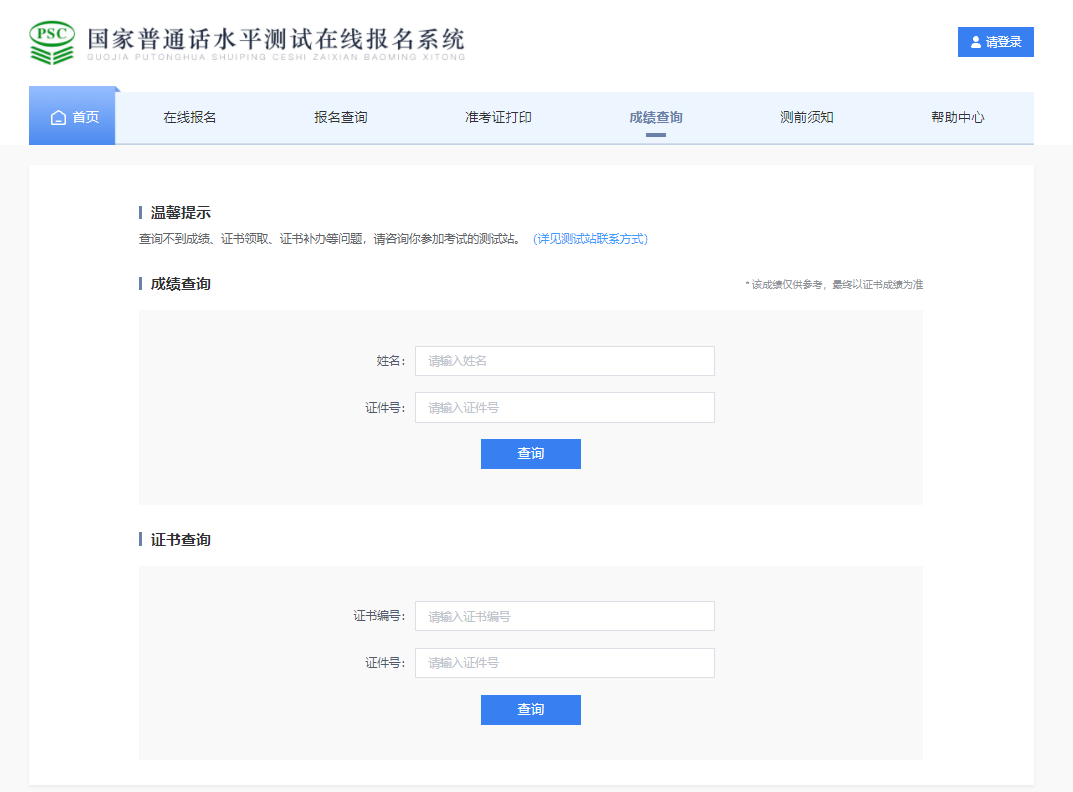1073x792 pixels.
Task: Click the user icon in 请登录 button
Action: pyautogui.click(x=976, y=42)
